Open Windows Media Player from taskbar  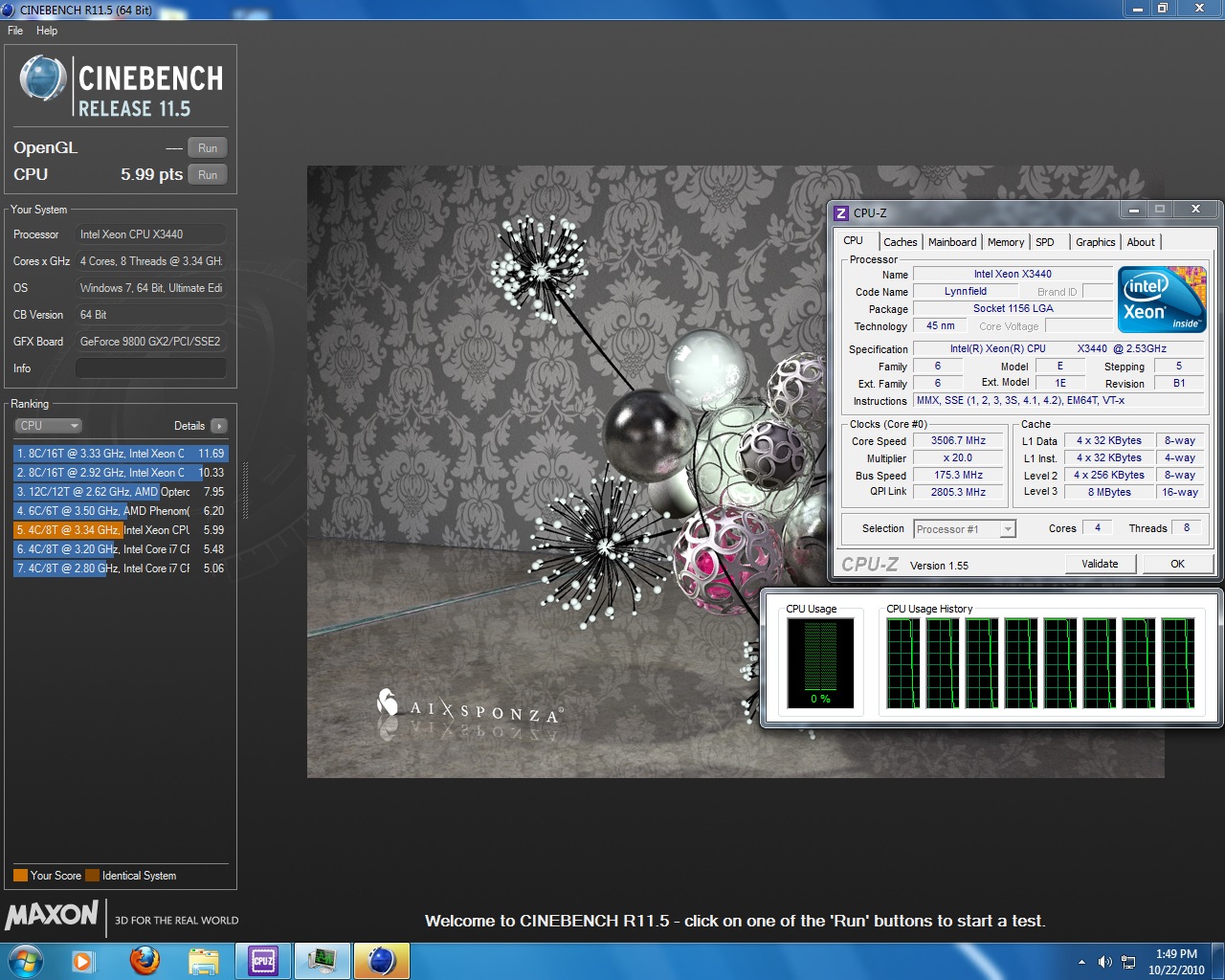pos(84,961)
